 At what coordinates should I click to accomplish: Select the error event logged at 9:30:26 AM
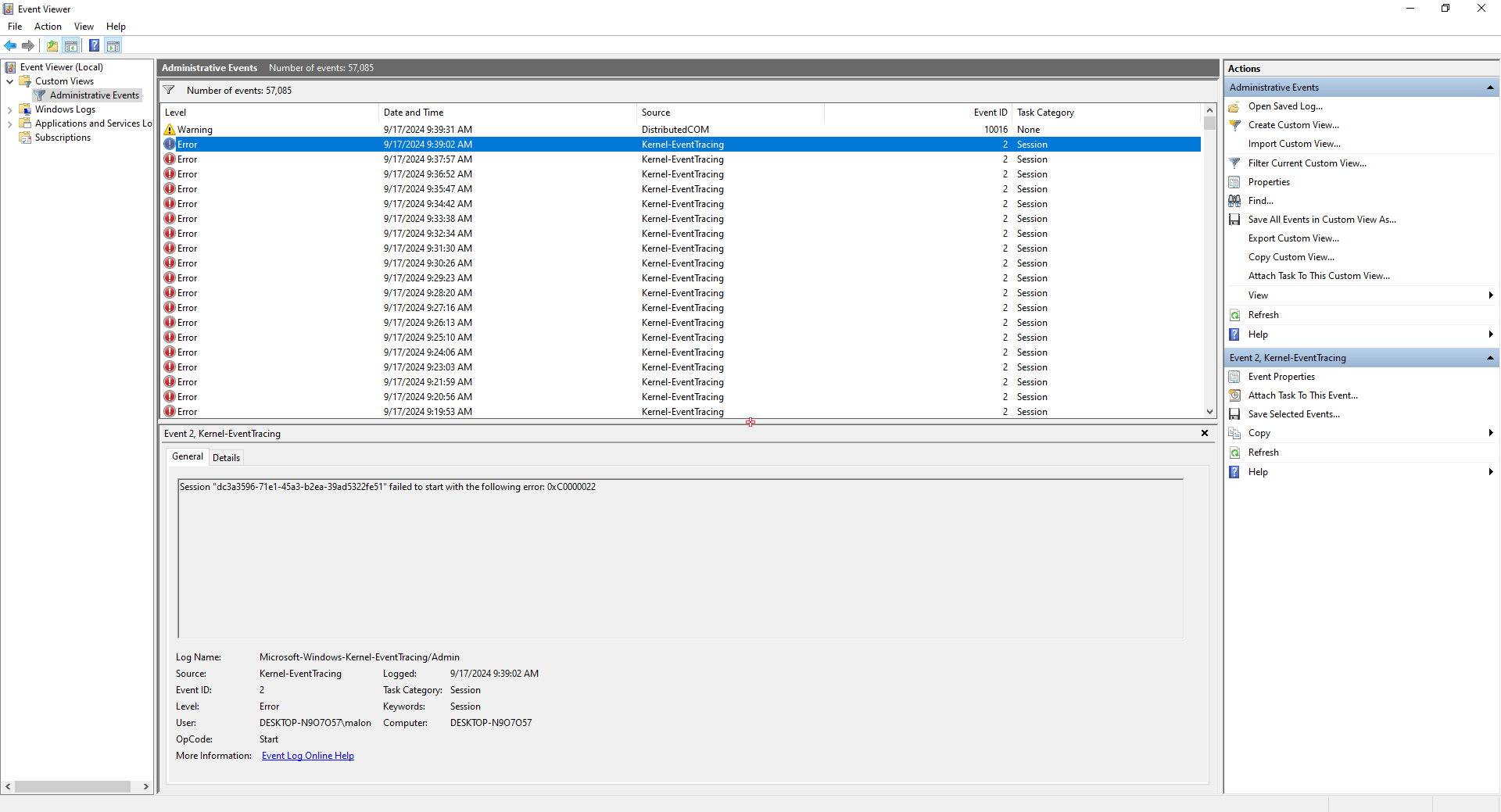(681, 263)
